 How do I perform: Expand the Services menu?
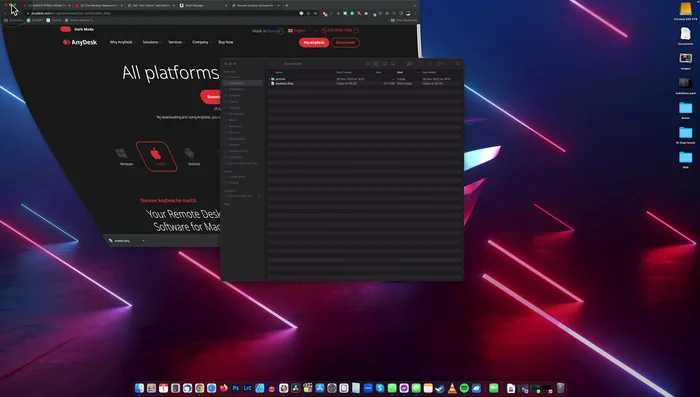[176, 42]
